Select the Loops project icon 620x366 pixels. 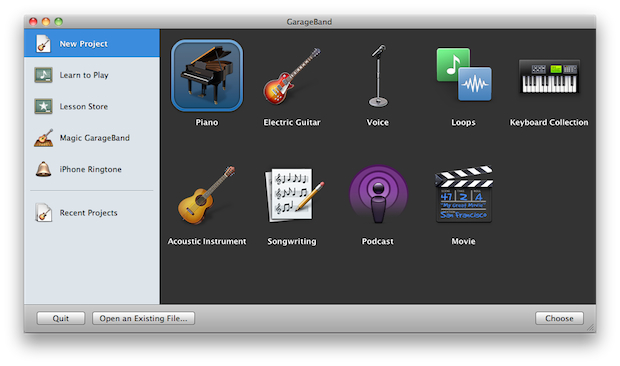pyautogui.click(x=464, y=75)
